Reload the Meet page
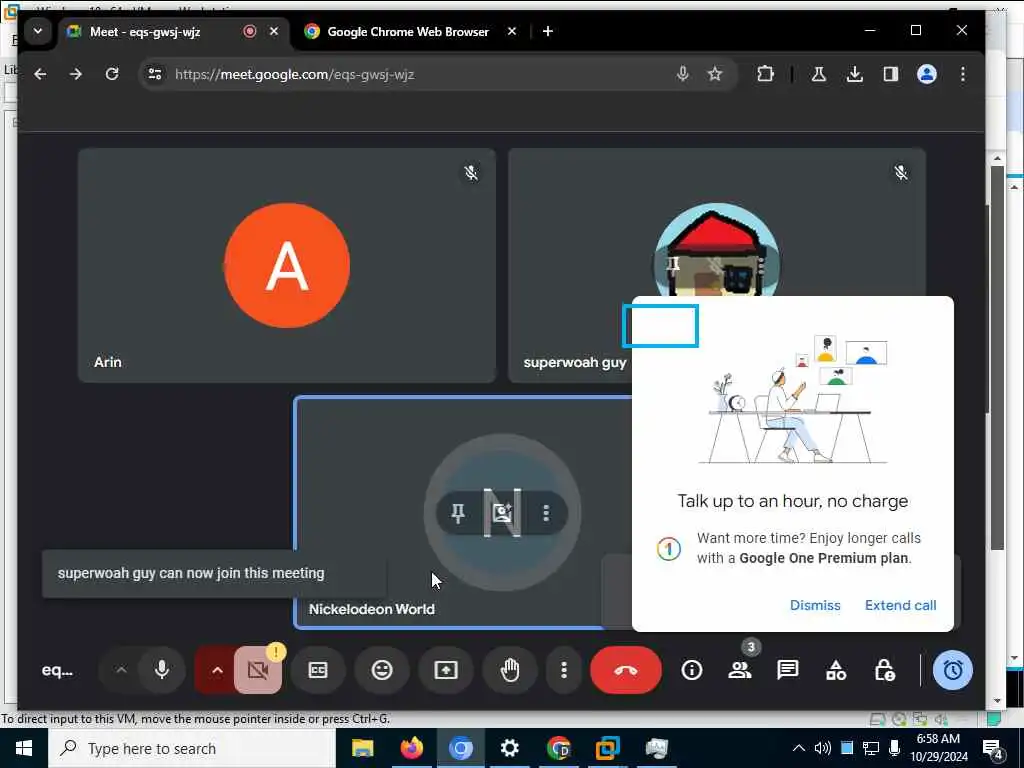 click(112, 74)
